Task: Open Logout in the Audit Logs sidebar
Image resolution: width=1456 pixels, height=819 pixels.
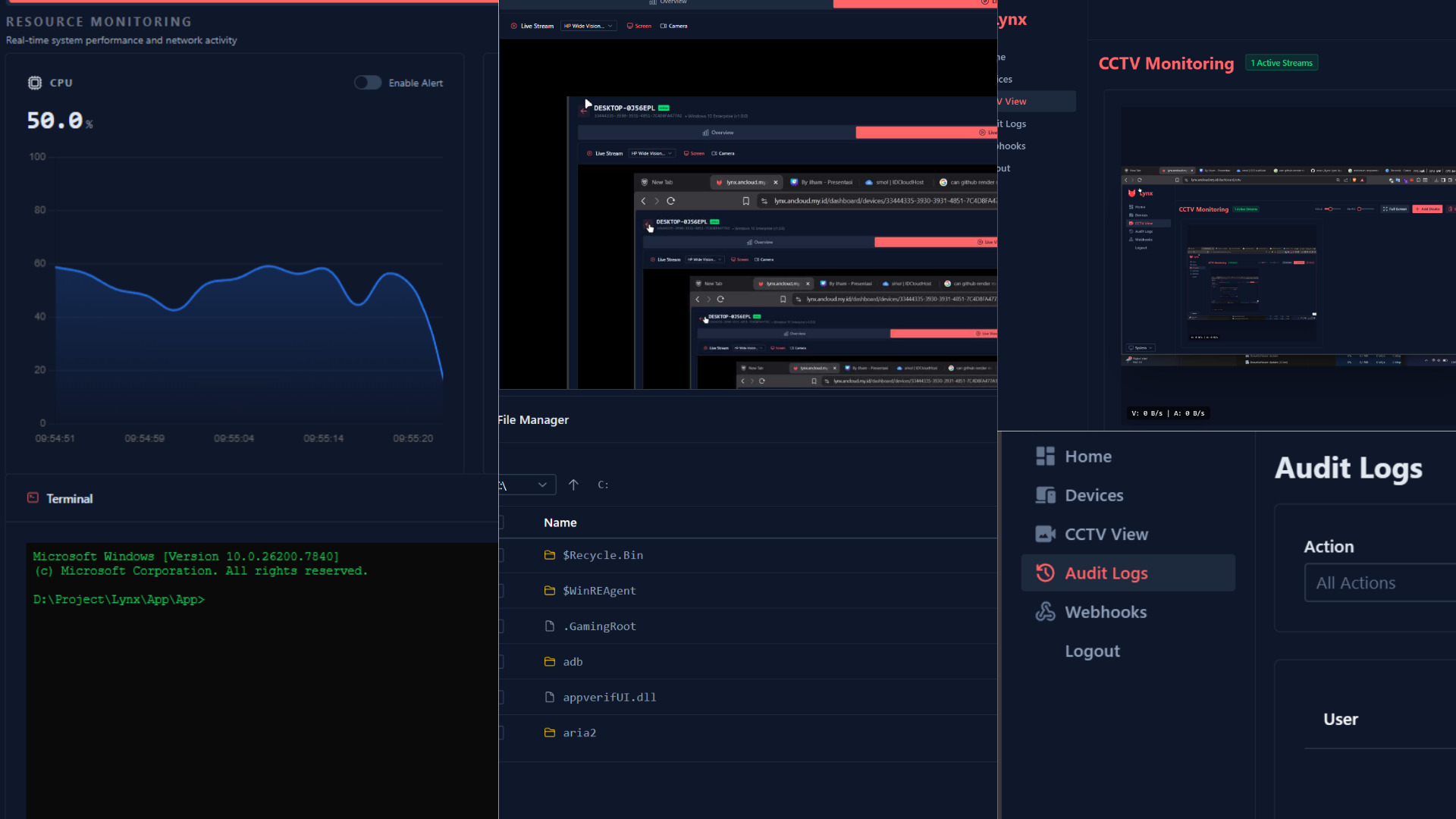Action: coord(1092,651)
